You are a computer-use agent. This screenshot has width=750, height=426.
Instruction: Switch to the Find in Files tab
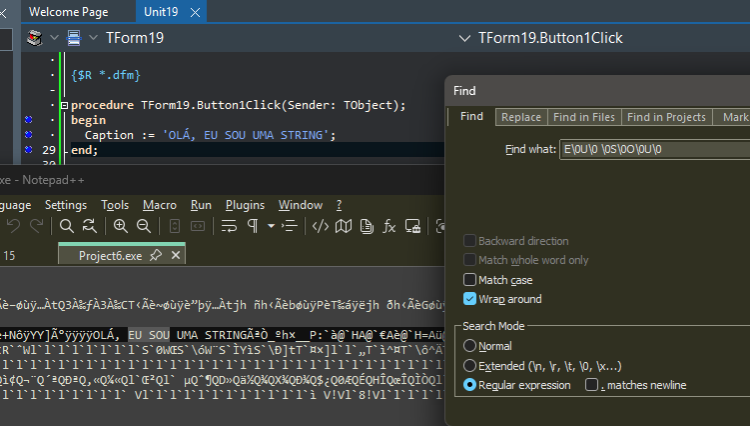coord(584,117)
